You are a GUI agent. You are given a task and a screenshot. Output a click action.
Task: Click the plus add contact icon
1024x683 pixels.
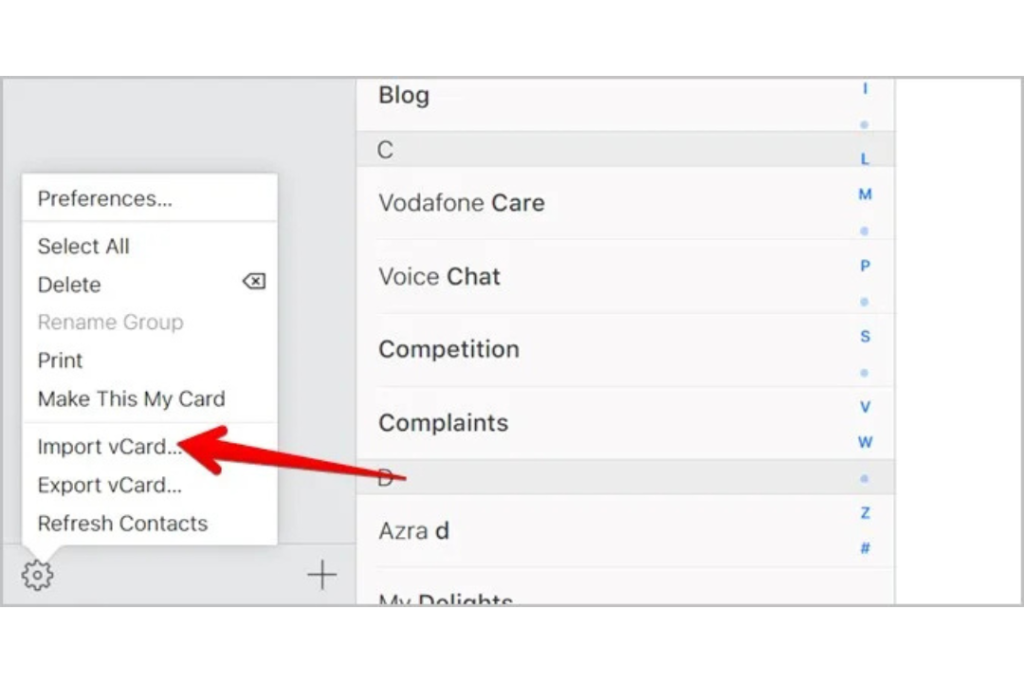[x=321, y=575]
